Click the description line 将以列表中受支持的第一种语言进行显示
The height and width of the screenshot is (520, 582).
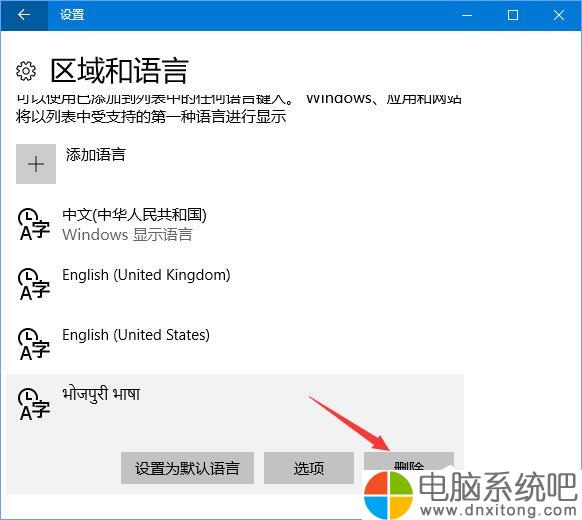click(x=151, y=117)
